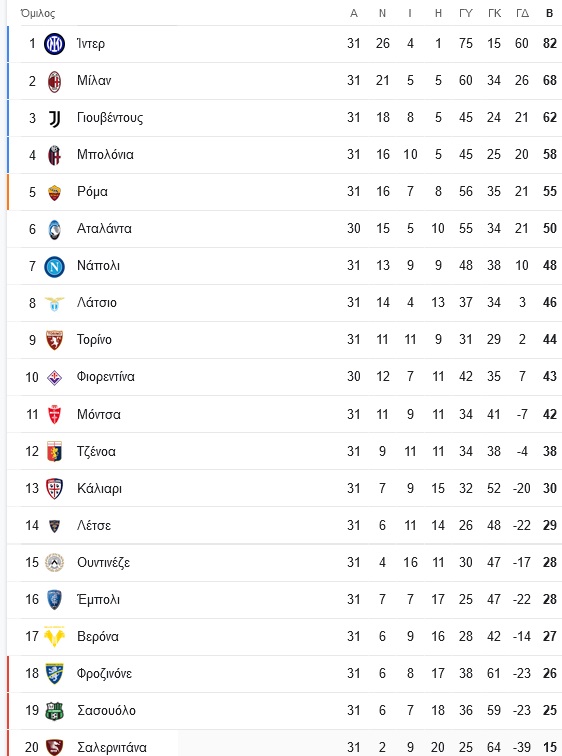Click the Lazio eagle crest icon

[54, 303]
